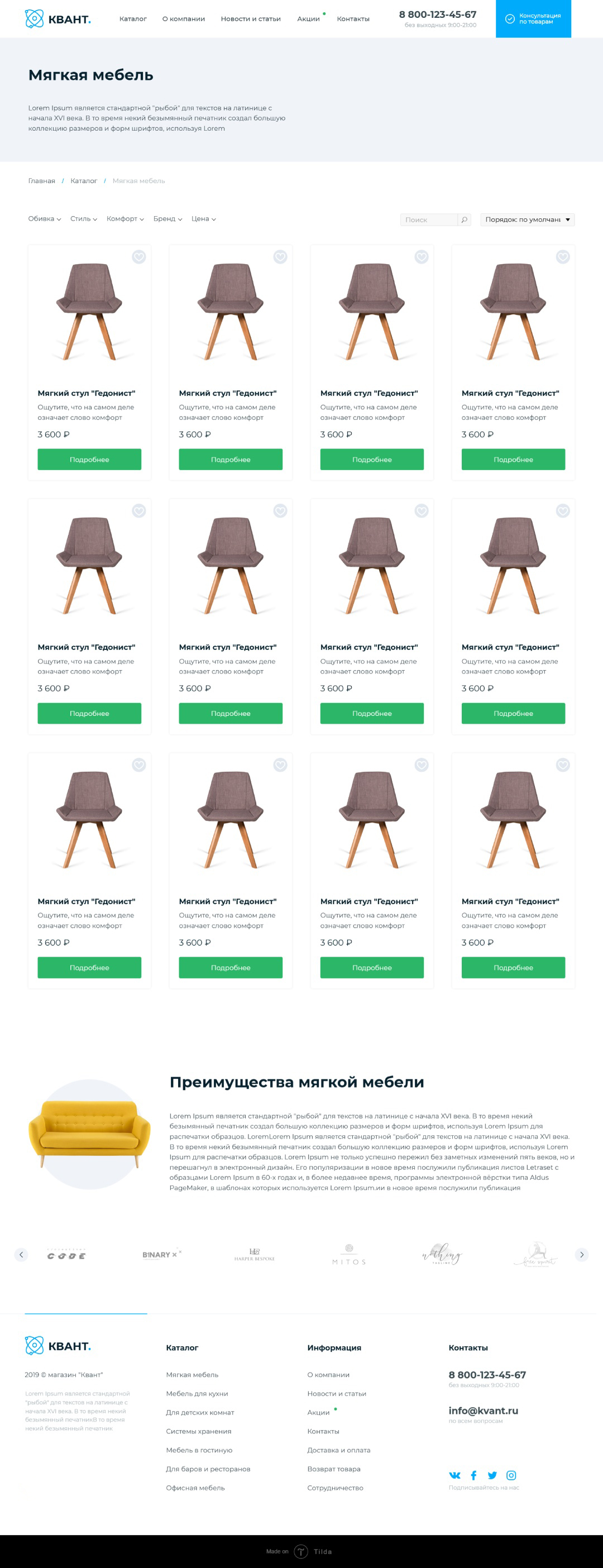Open the sort order dropdown
Viewport: 603px width, 1568px height.
point(528,220)
